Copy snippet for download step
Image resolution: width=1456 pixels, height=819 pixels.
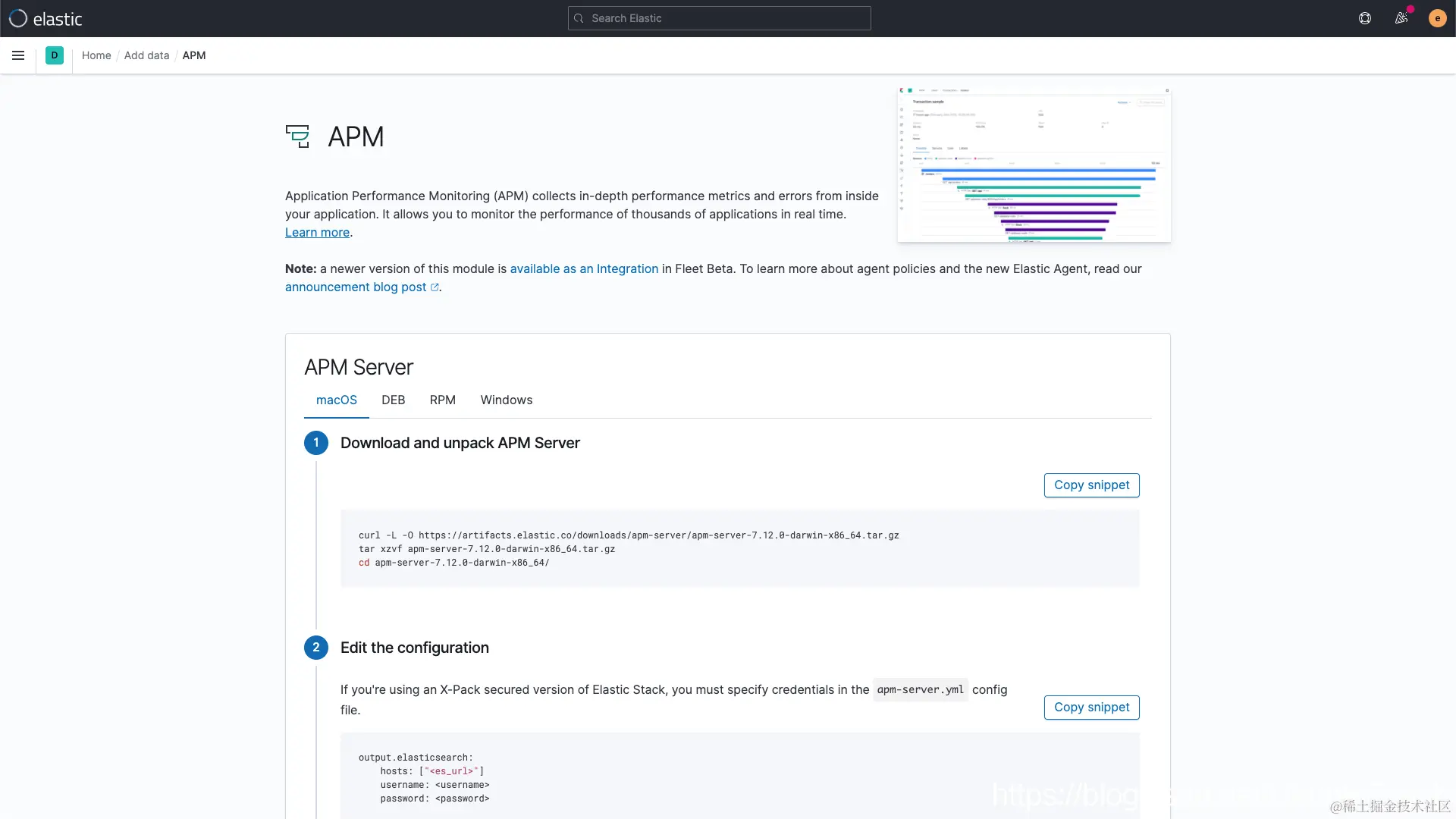tap(1091, 485)
